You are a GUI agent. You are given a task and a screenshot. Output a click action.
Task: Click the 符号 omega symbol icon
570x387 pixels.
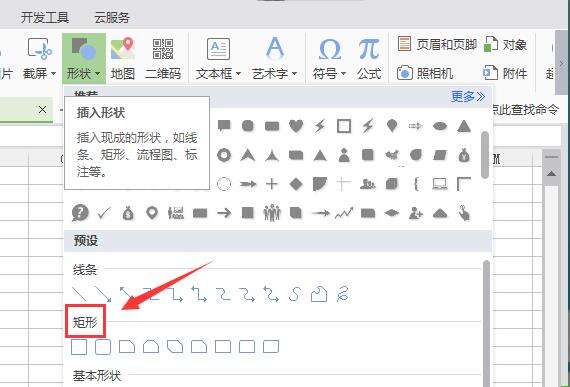330,49
